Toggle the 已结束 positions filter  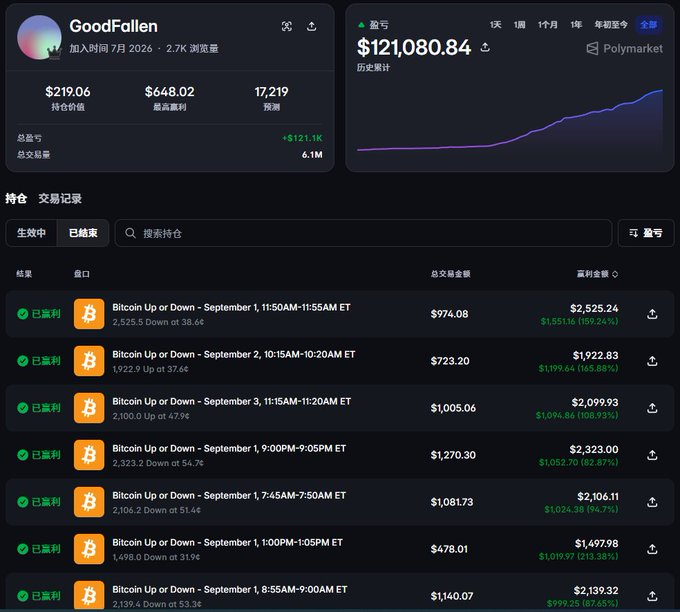pos(83,233)
